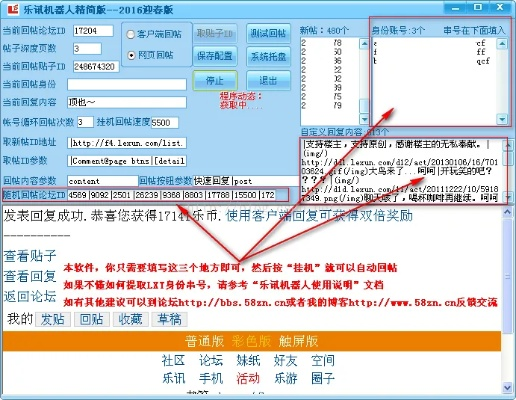
Task: Focus the 当前回帖贴子ID field
Action: click(x=96, y=67)
